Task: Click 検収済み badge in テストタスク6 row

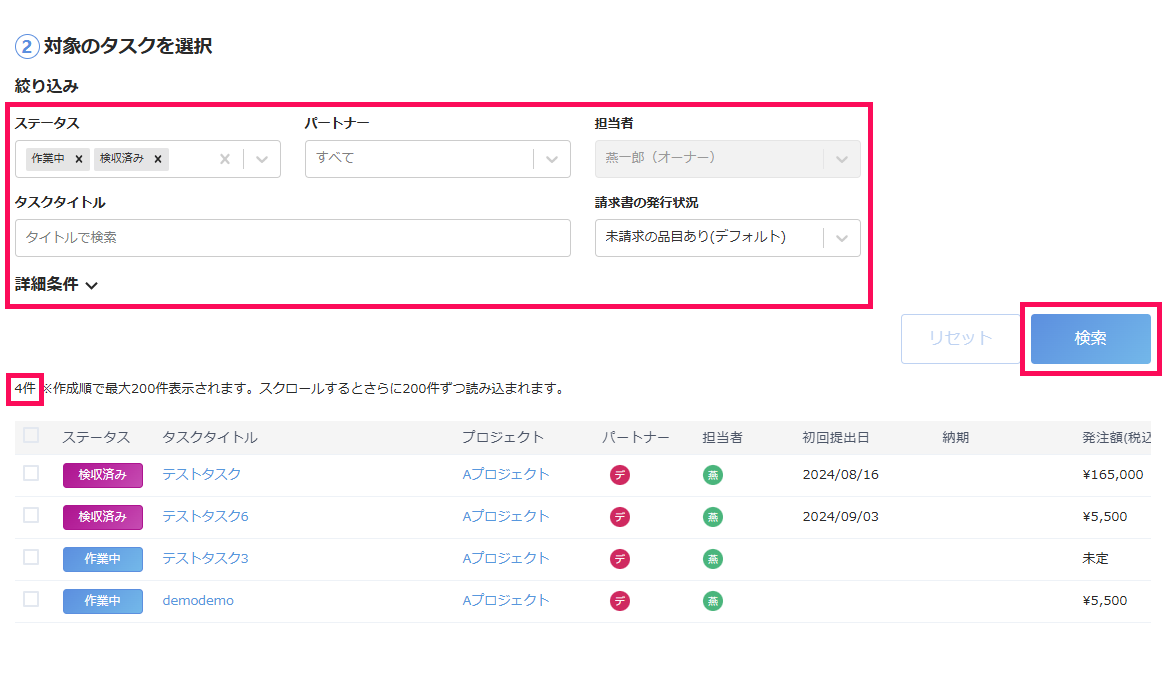Action: coord(103,517)
